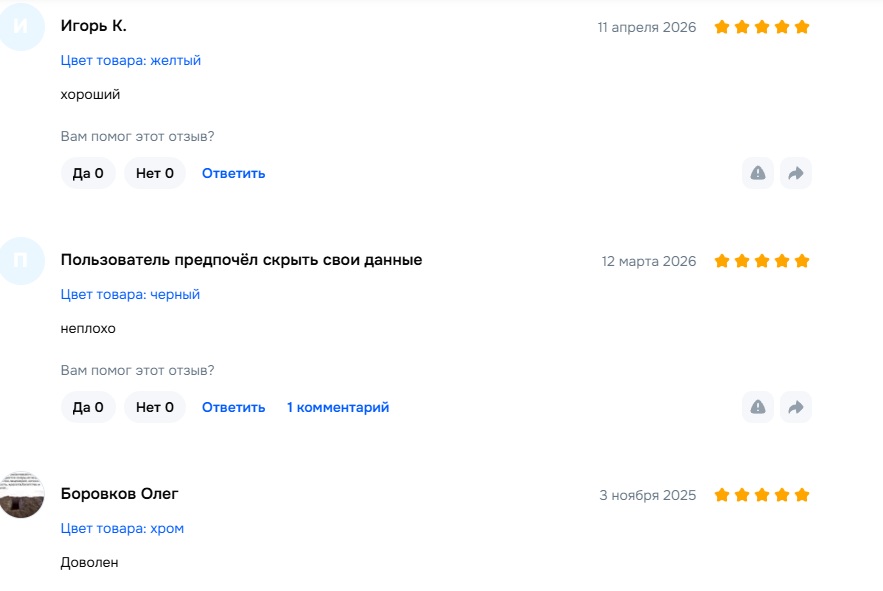883x591 pixels.
Task: Expand '1 комментарий' under the anonymous review
Action: coord(338,407)
